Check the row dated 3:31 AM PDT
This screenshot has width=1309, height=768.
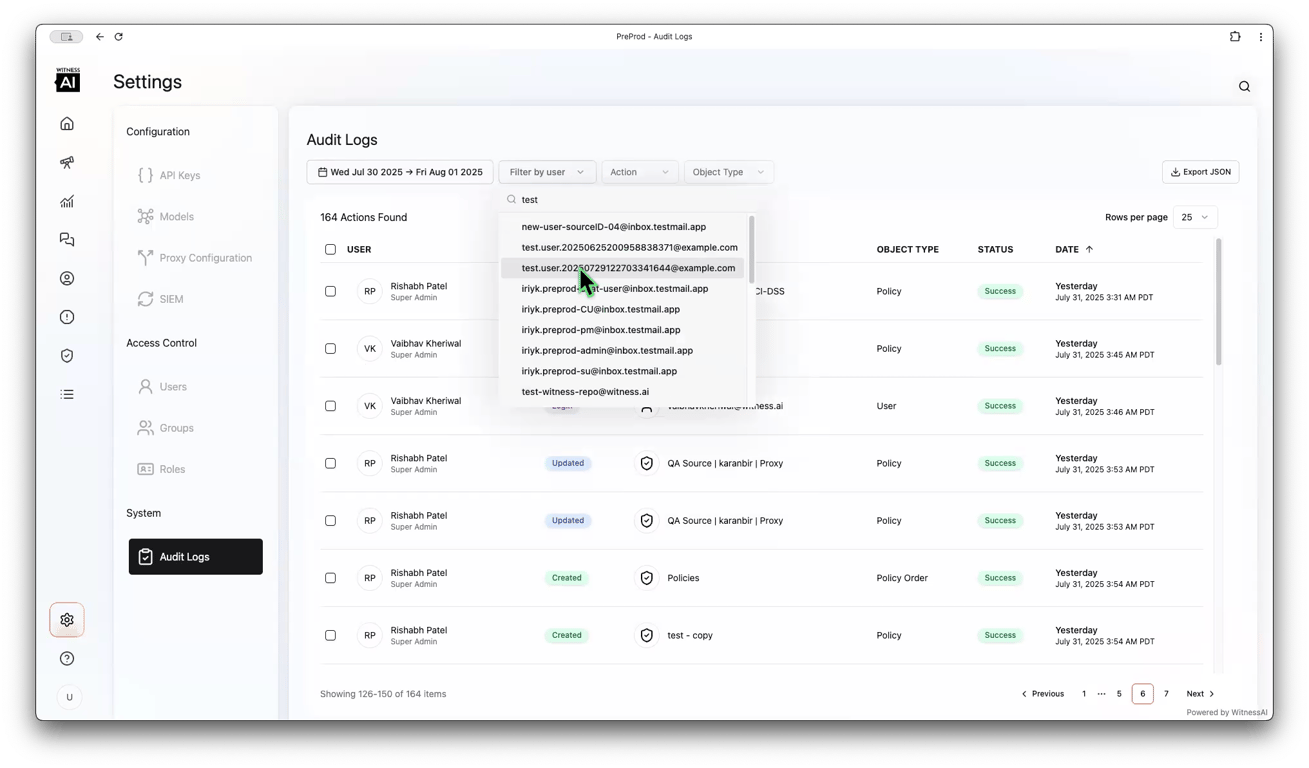pyautogui.click(x=330, y=292)
